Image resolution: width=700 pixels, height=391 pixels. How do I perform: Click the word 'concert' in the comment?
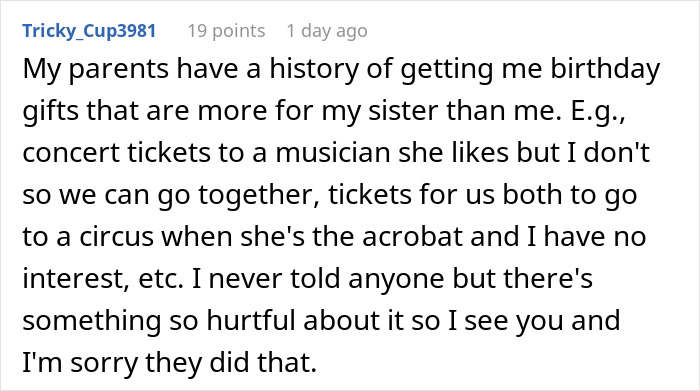pos(71,153)
